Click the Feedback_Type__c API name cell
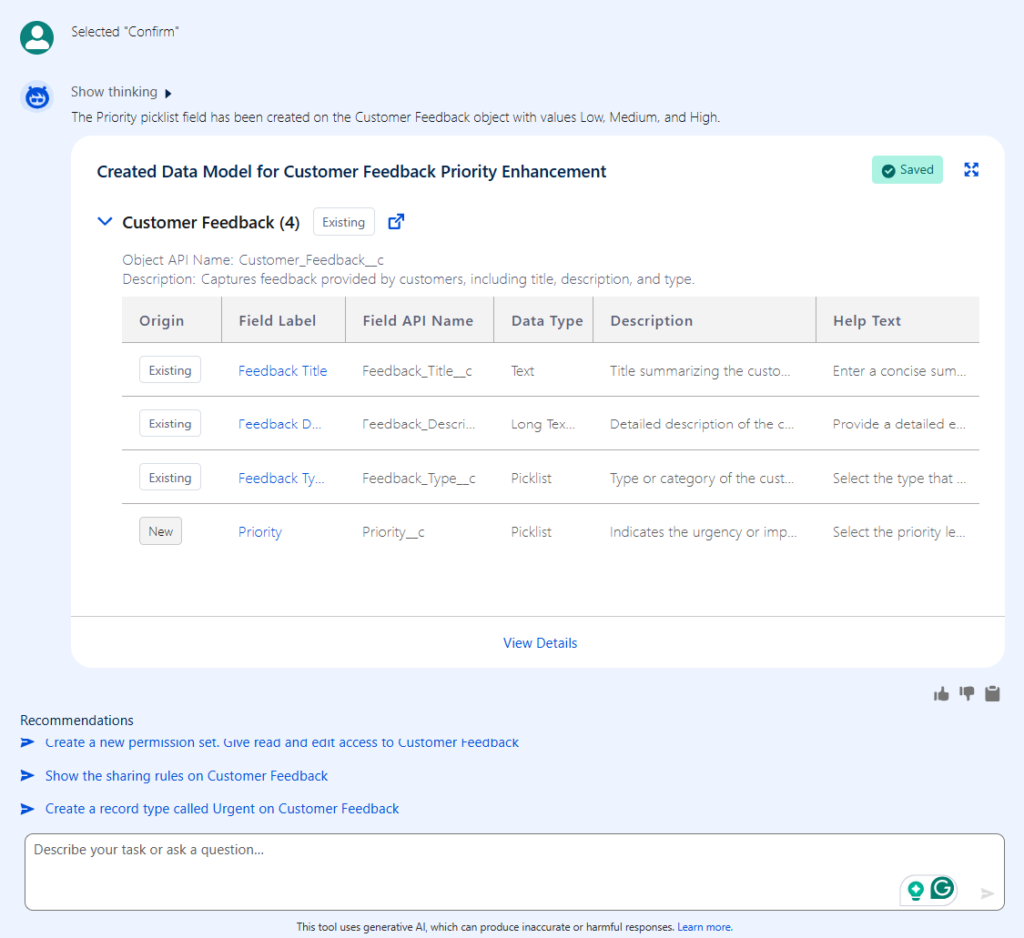 click(x=419, y=479)
